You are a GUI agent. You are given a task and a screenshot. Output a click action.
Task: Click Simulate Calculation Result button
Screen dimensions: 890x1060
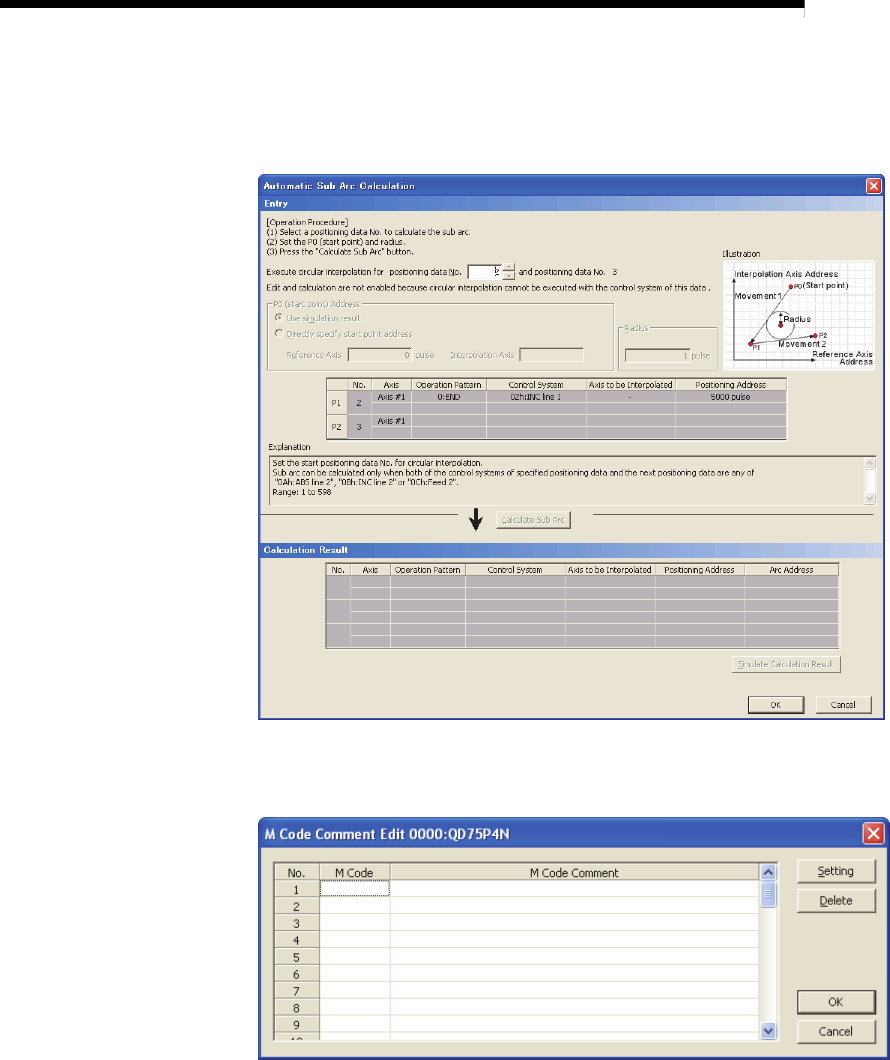pos(786,664)
